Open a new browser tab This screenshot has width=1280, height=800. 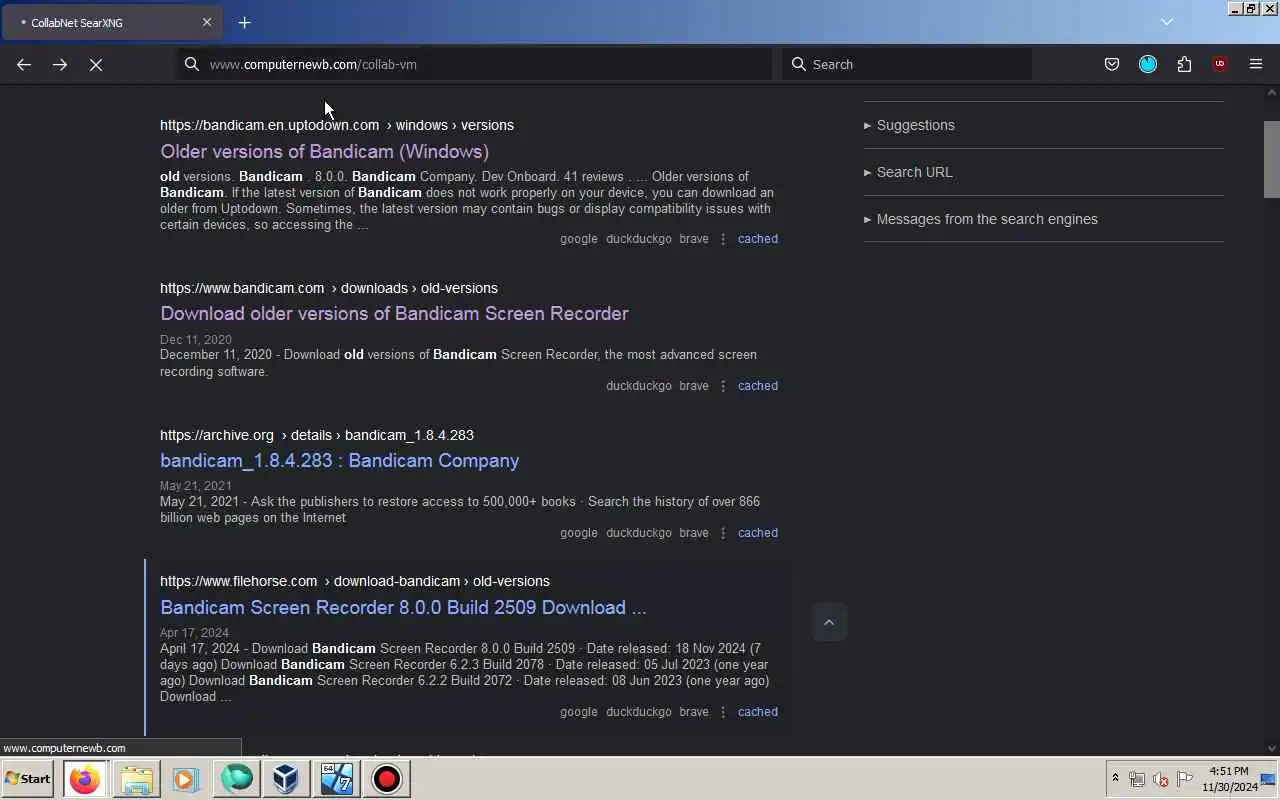tap(244, 22)
